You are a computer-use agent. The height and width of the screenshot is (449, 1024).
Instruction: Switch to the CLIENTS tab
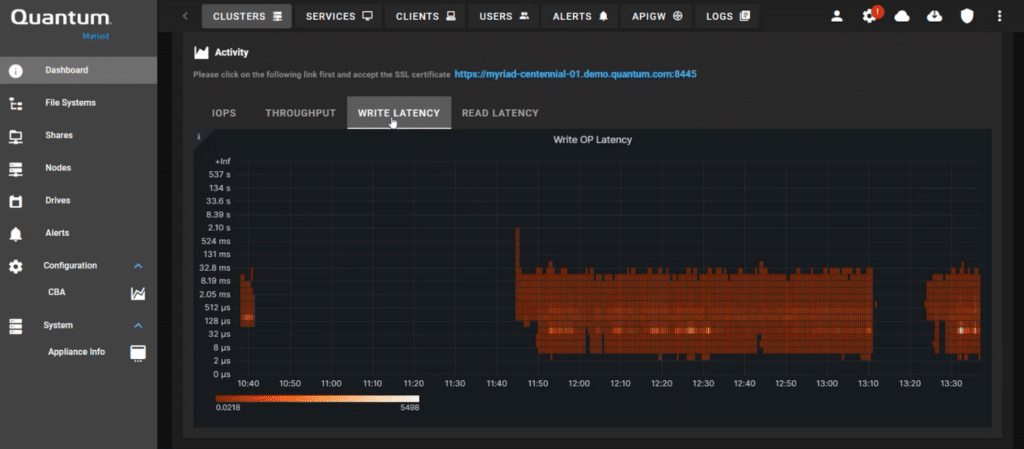pos(425,16)
